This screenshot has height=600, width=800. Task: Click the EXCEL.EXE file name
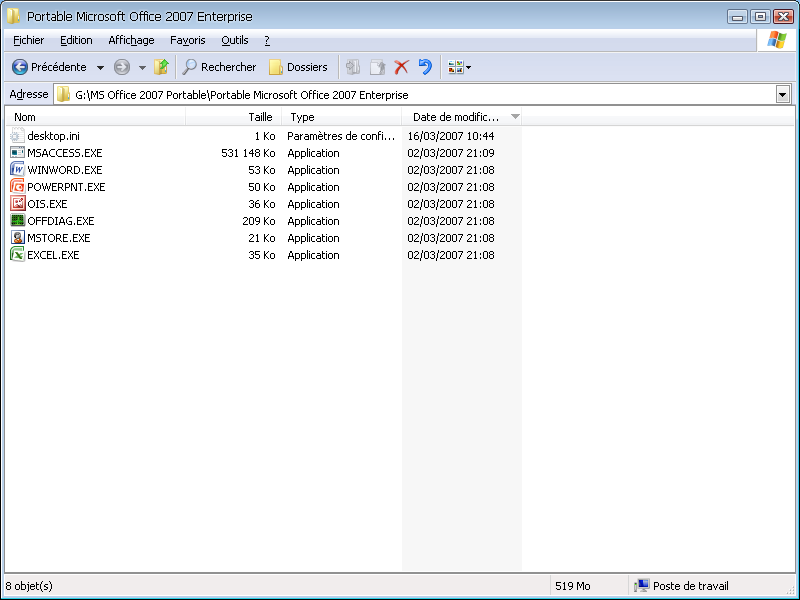click(53, 255)
